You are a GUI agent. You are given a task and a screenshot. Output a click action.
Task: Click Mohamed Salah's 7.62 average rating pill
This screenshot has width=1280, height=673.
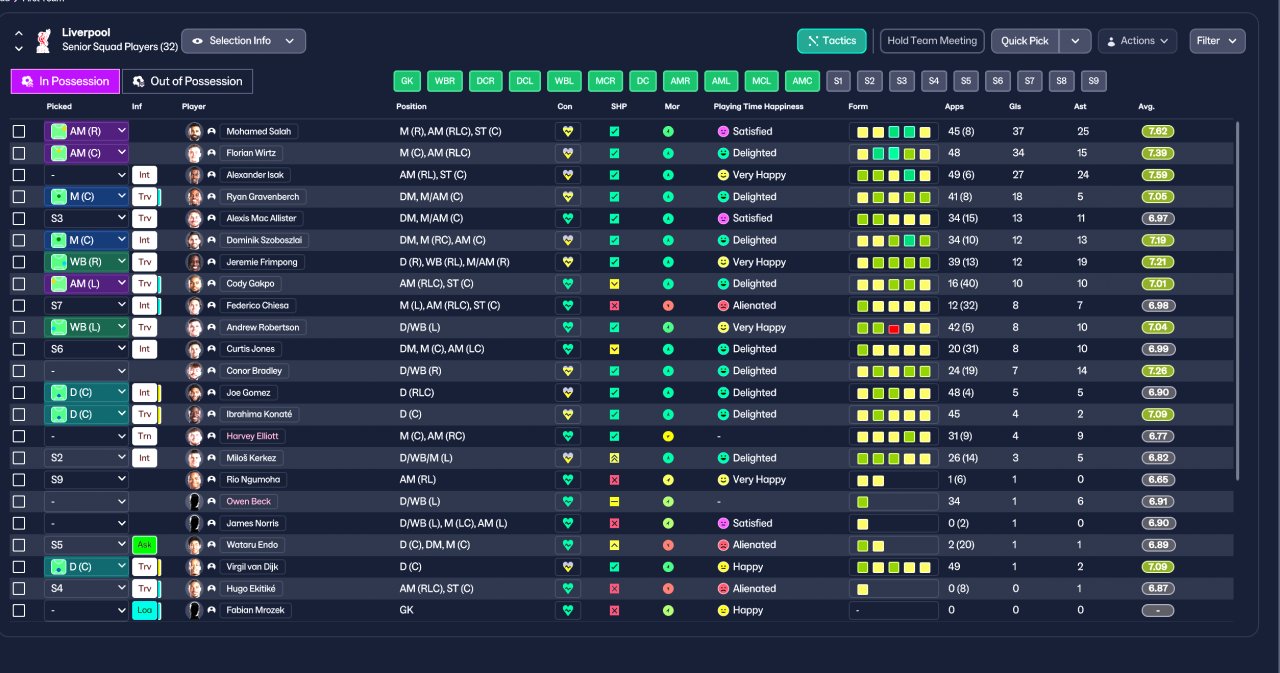[x=1158, y=131]
